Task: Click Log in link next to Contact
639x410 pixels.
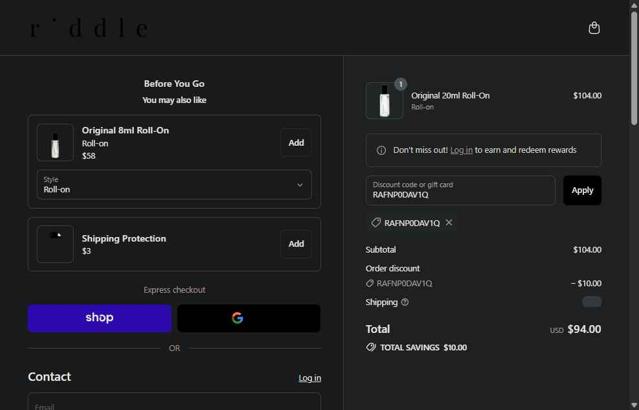Action: pyautogui.click(x=310, y=378)
